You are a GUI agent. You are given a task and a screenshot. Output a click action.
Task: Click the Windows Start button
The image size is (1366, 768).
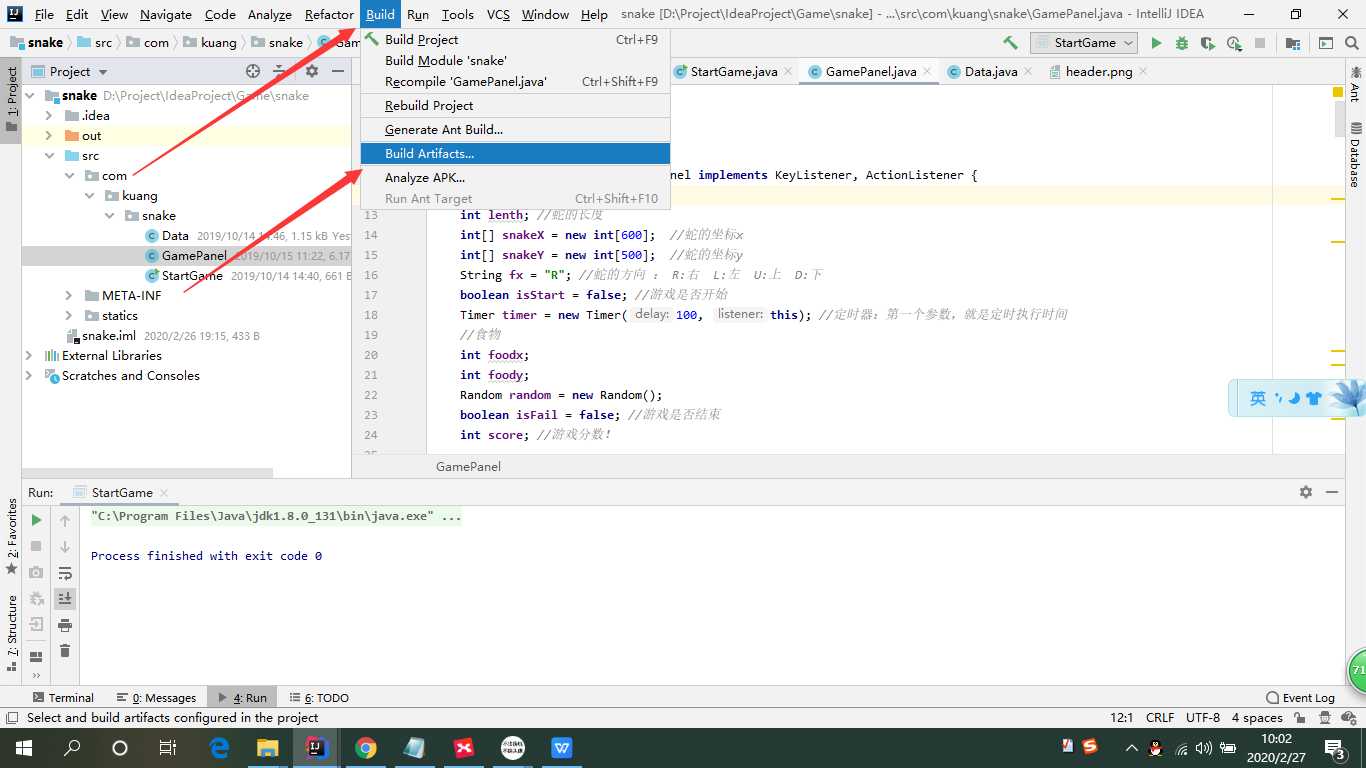[x=24, y=748]
